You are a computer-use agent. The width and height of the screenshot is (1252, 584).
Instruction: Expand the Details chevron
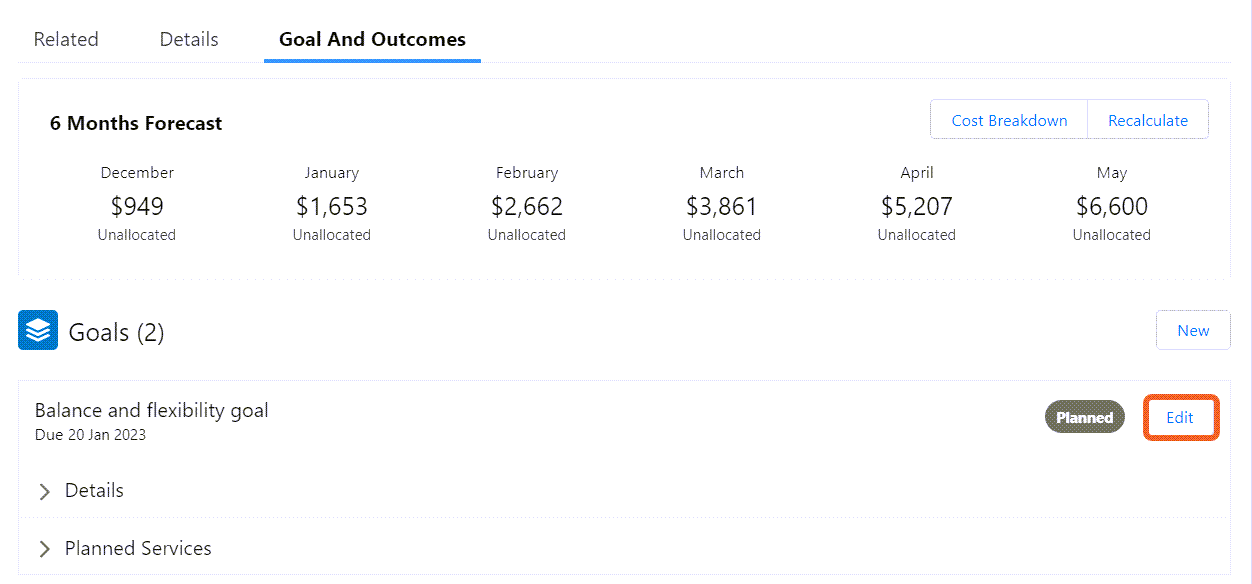point(44,491)
